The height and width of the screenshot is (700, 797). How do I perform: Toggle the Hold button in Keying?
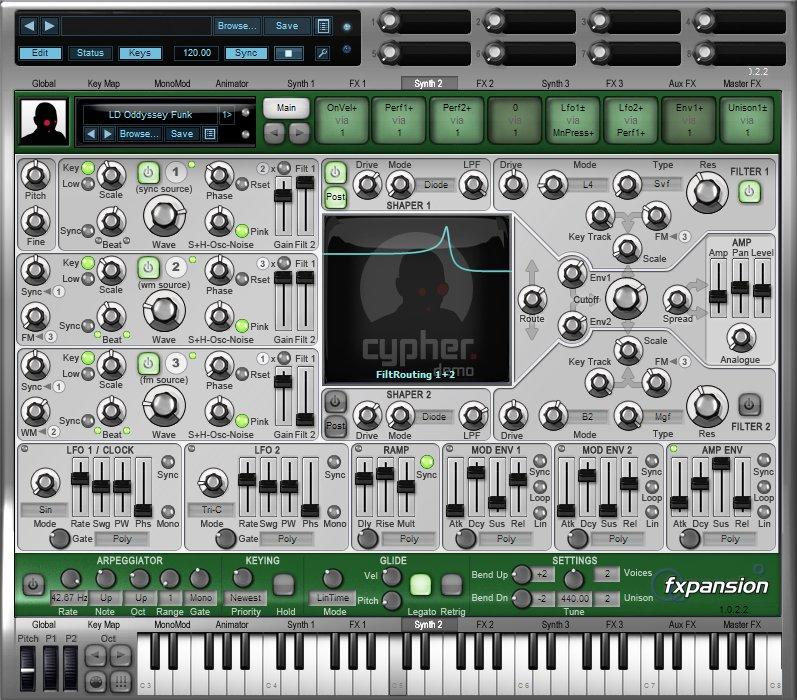point(284,585)
